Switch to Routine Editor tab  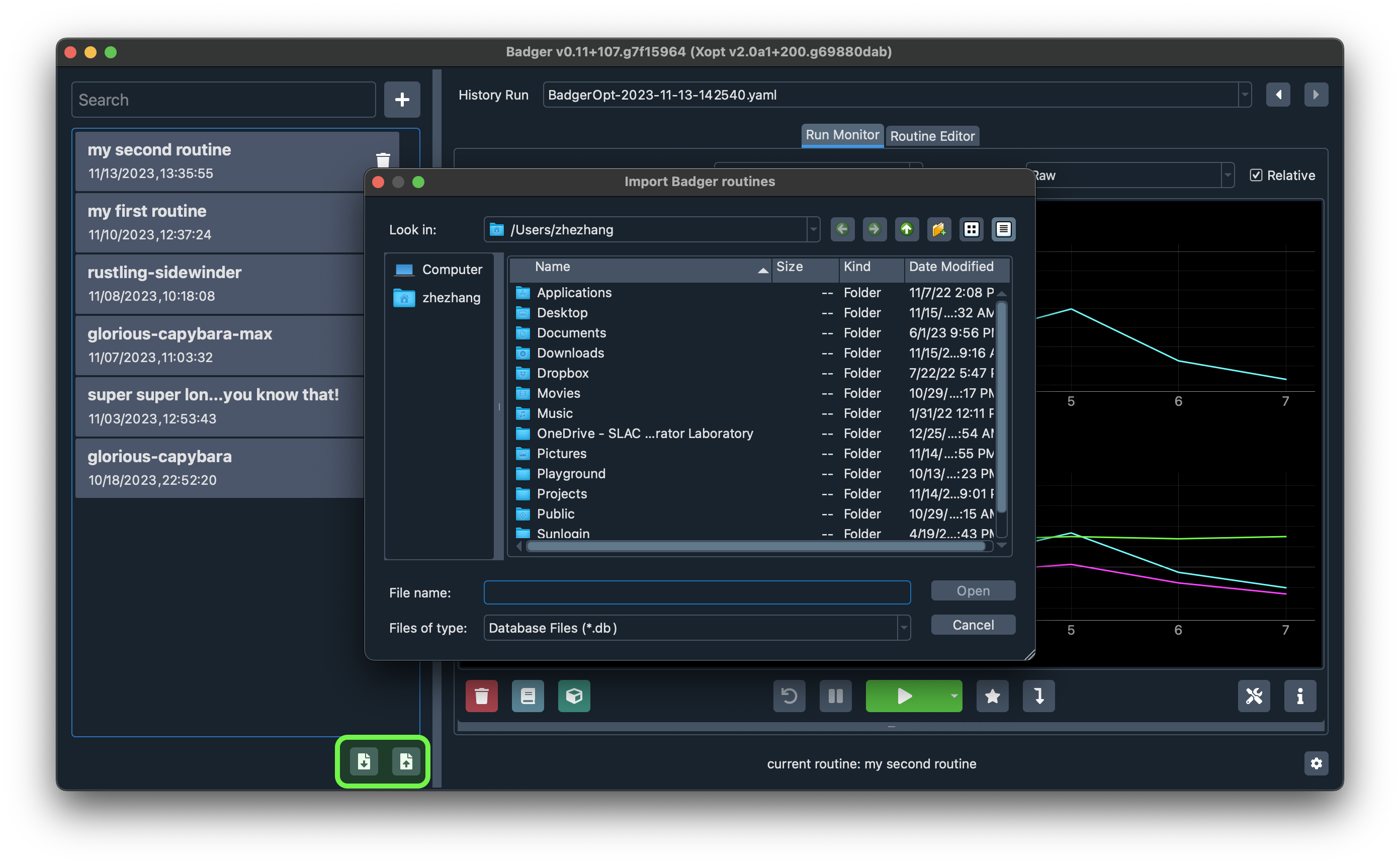[930, 134]
